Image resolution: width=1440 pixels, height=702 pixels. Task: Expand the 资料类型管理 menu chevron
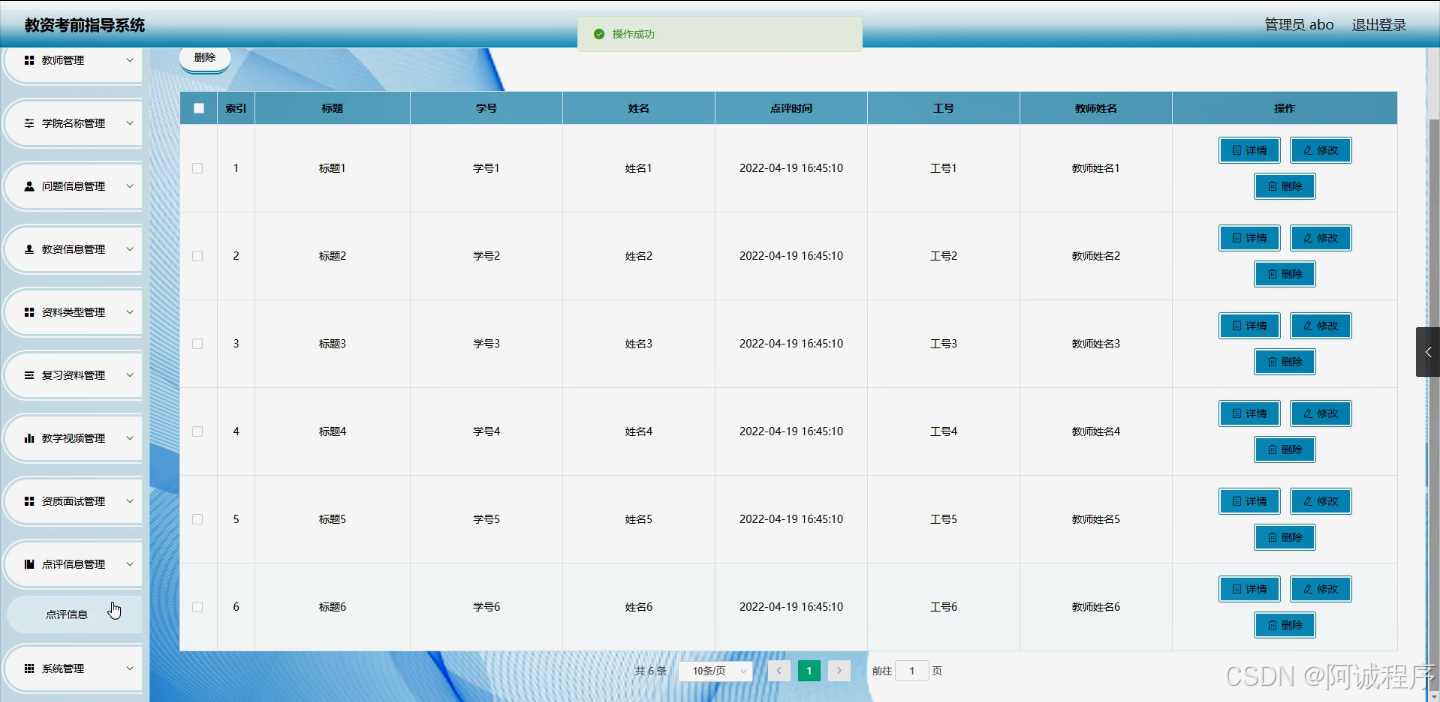click(x=130, y=312)
